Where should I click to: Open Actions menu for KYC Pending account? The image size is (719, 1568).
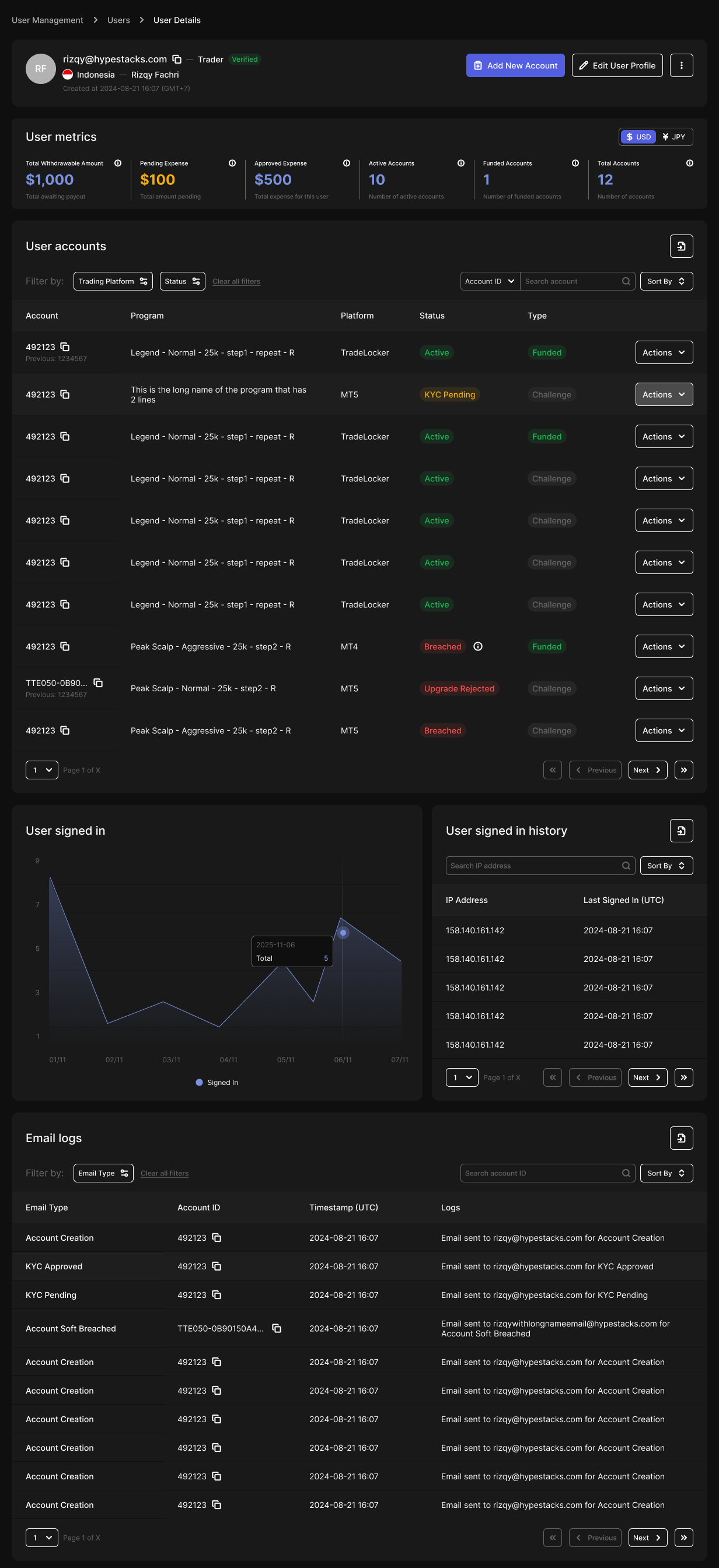[x=663, y=394]
